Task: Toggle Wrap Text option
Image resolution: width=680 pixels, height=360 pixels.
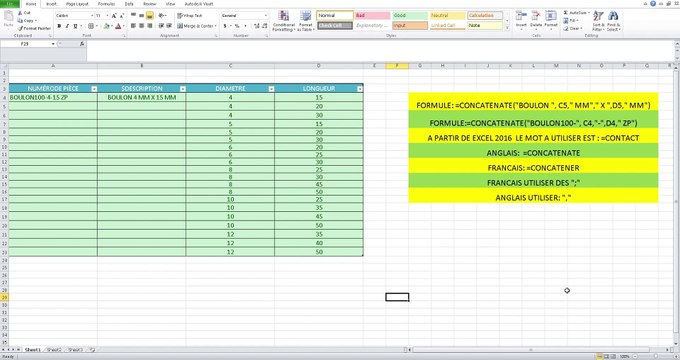Action: (190, 16)
